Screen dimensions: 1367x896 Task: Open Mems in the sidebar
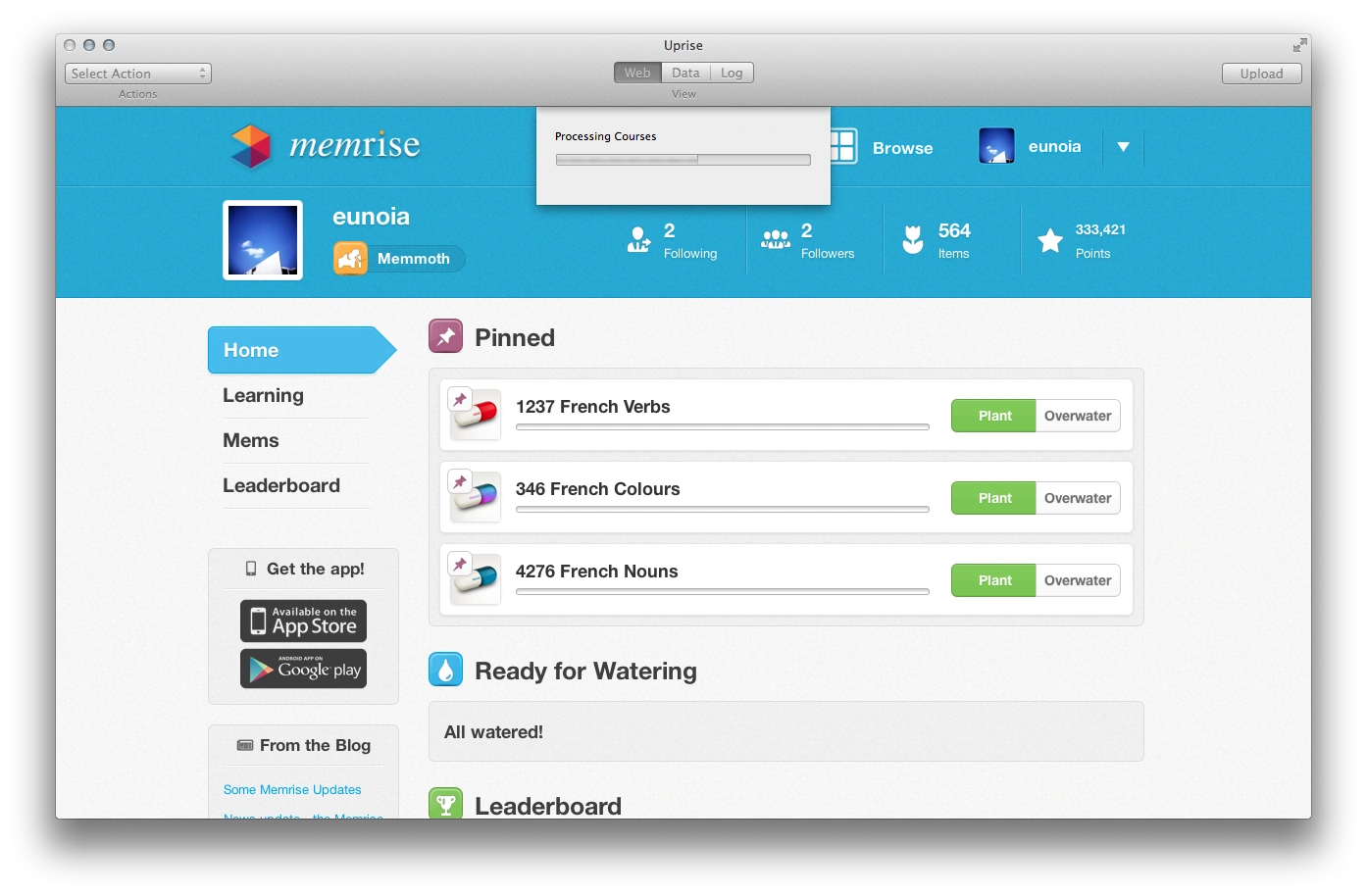(x=251, y=440)
